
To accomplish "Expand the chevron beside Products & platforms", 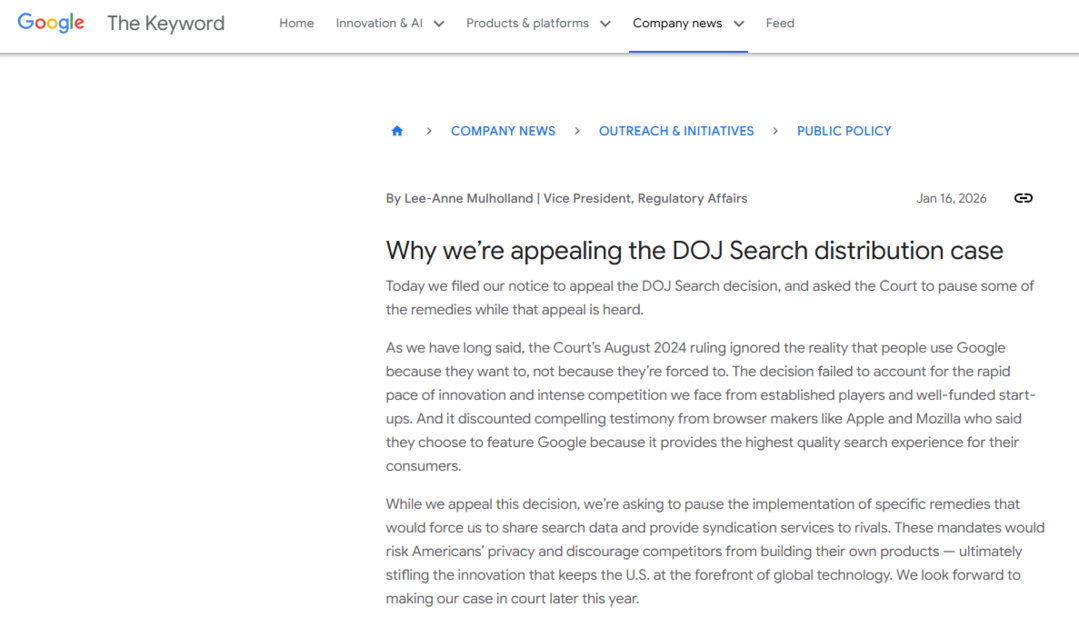I will click(x=605, y=24).
